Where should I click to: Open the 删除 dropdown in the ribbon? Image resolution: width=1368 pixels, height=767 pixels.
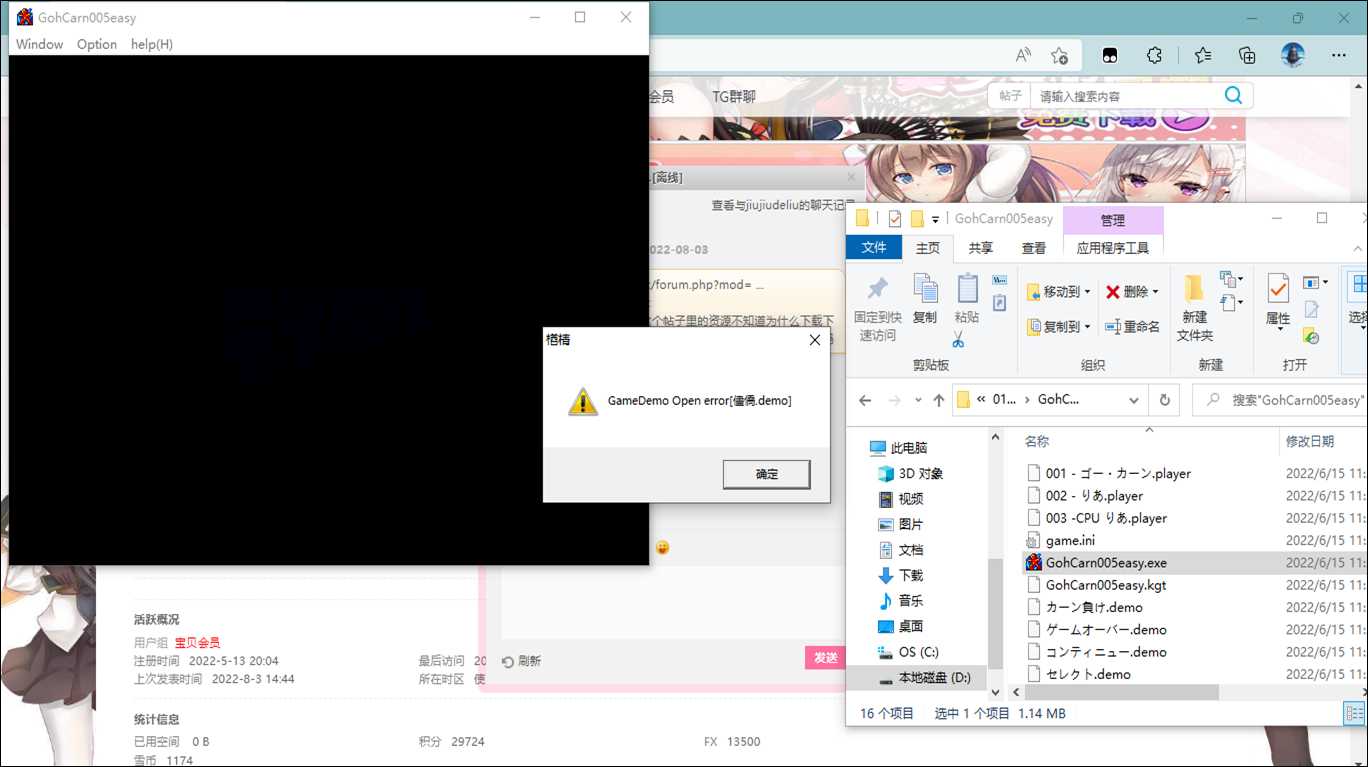[x=1132, y=292]
